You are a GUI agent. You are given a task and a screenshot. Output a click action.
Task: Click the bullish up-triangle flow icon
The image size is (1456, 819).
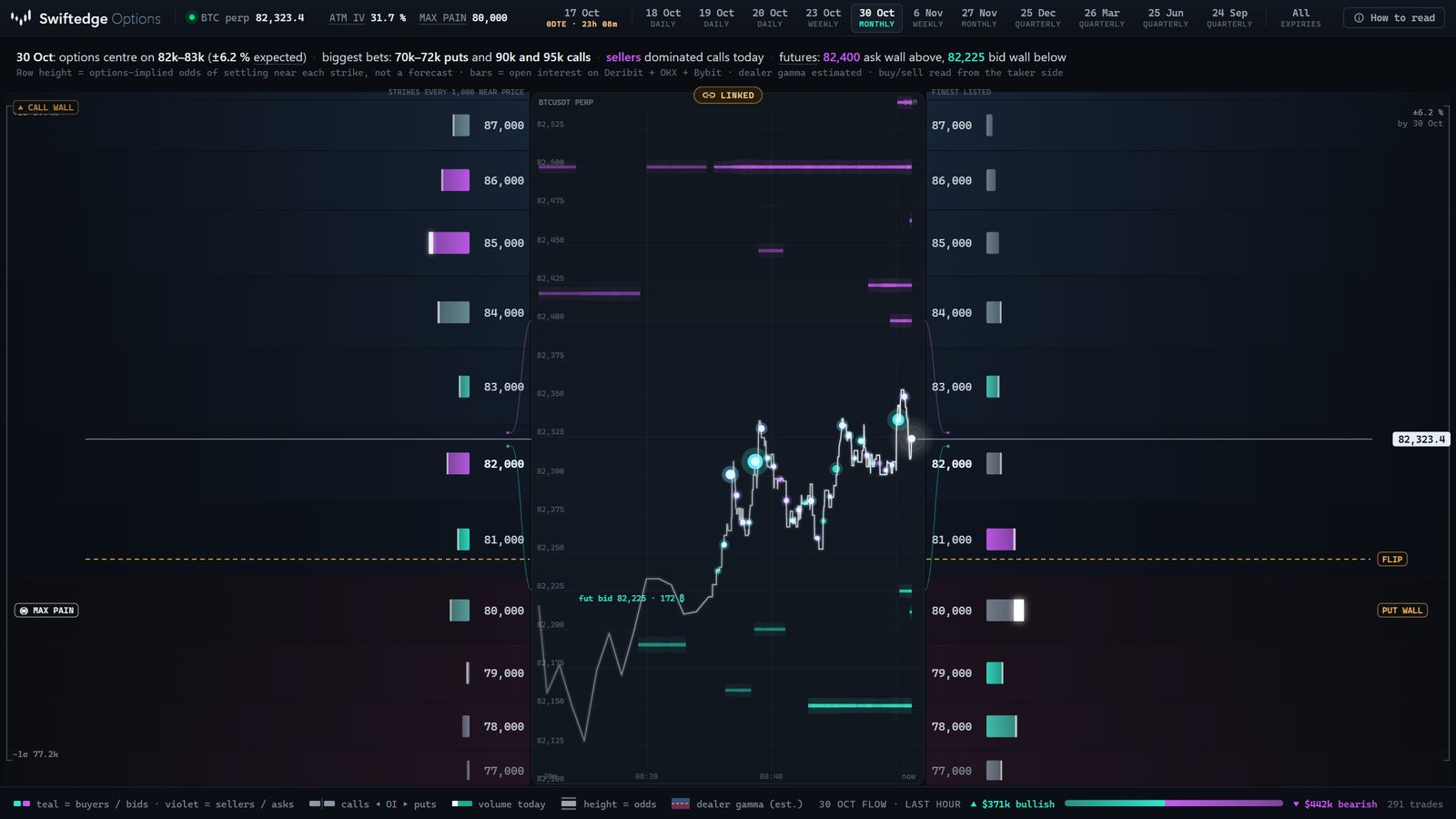point(974,804)
